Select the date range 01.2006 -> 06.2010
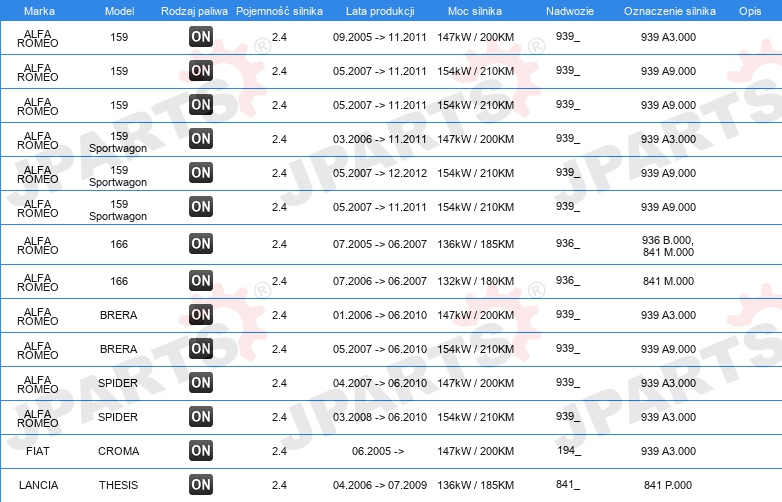This screenshot has height=502, width=782. tap(380, 315)
